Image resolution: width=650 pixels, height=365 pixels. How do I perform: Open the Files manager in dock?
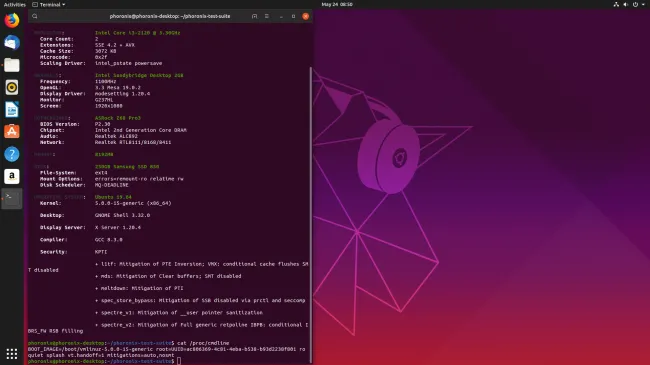(x=12, y=65)
